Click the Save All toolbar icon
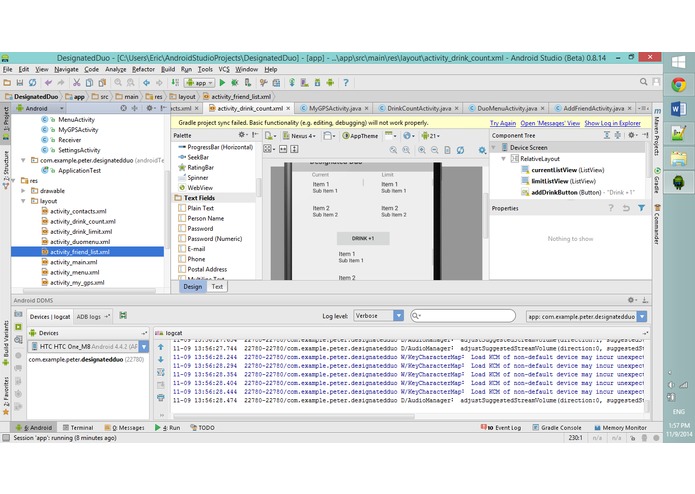This screenshot has height=494, width=695. click(20, 83)
